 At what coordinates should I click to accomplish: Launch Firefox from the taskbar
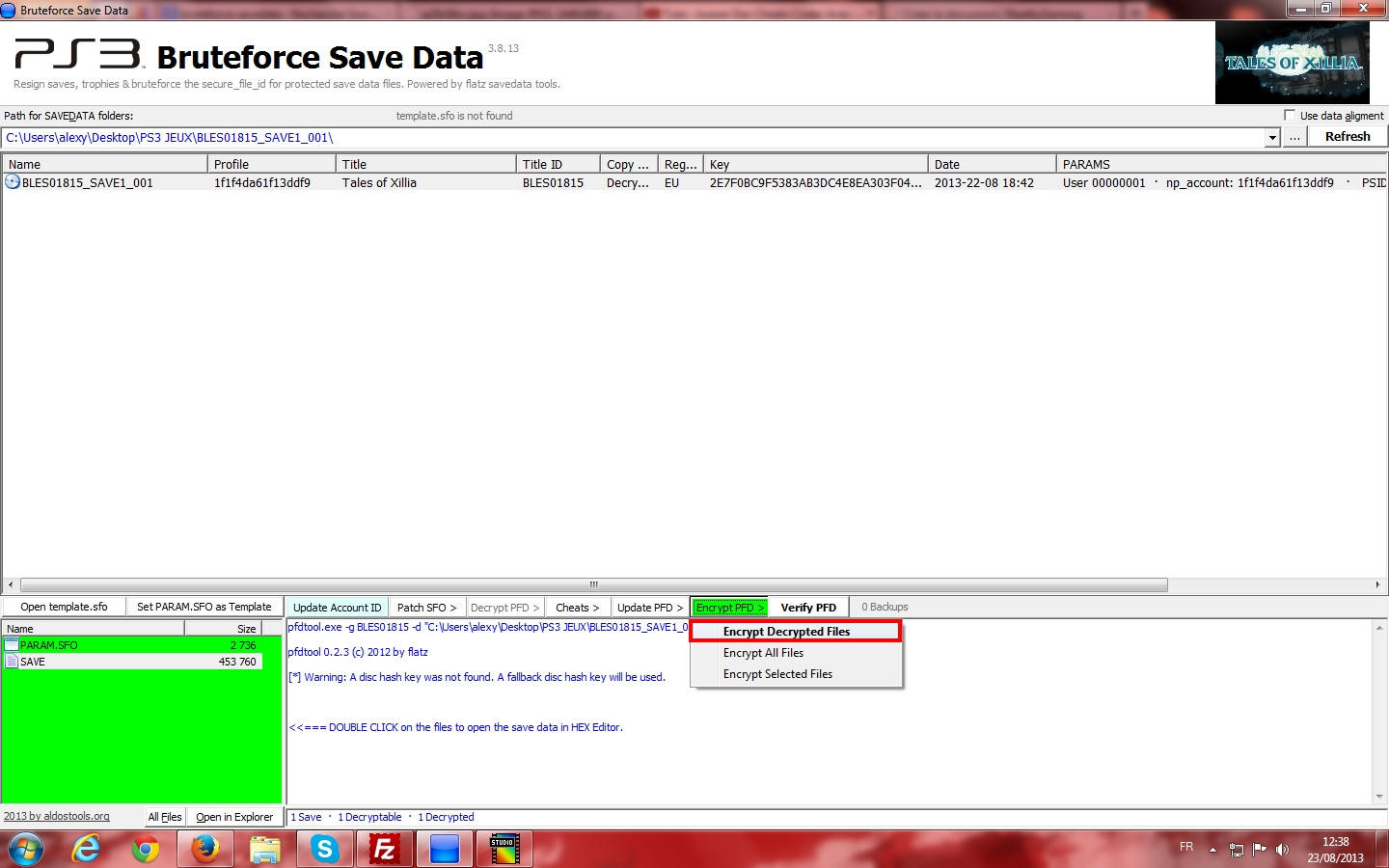[204, 850]
